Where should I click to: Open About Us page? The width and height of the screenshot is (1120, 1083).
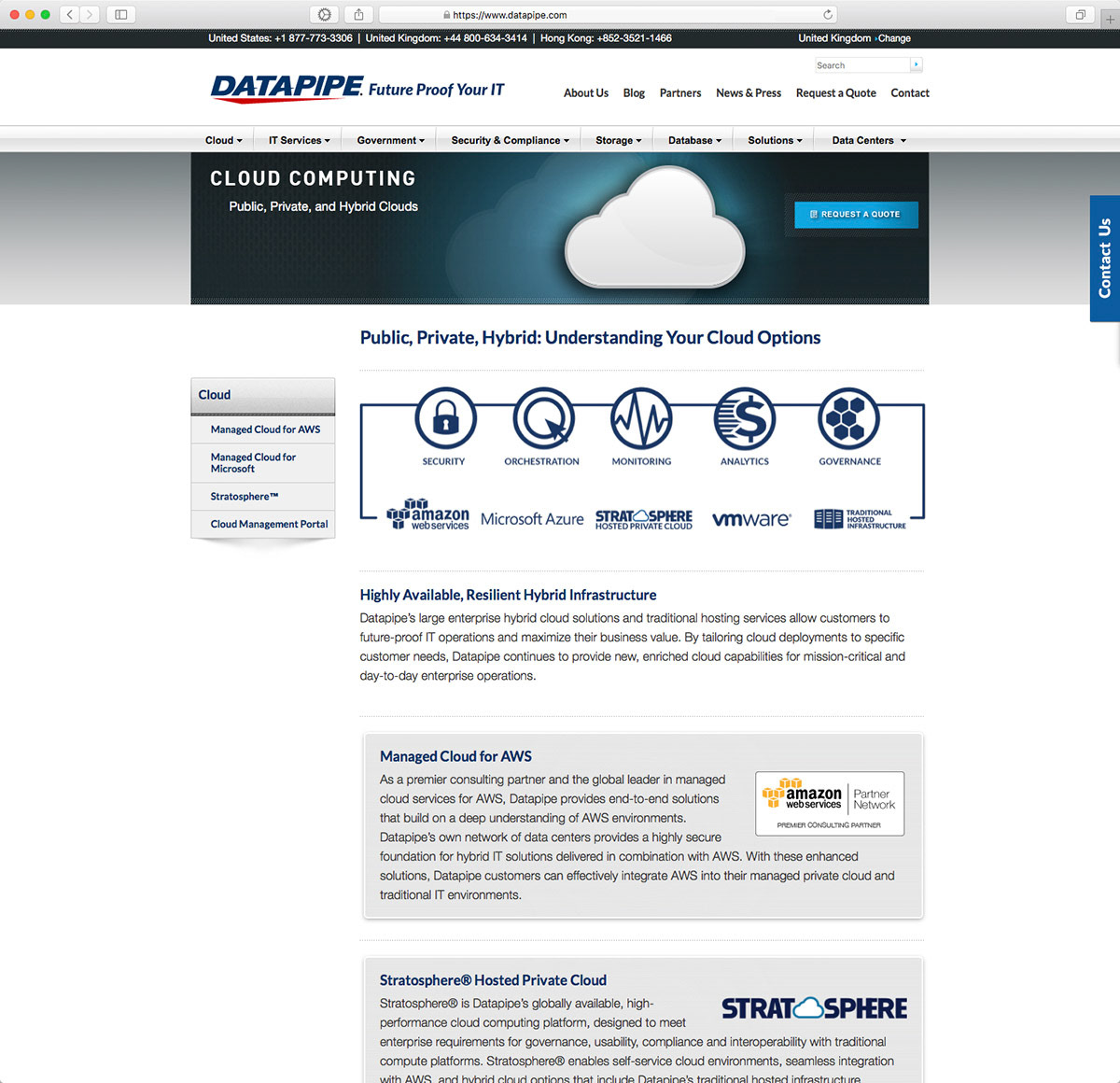coord(586,92)
